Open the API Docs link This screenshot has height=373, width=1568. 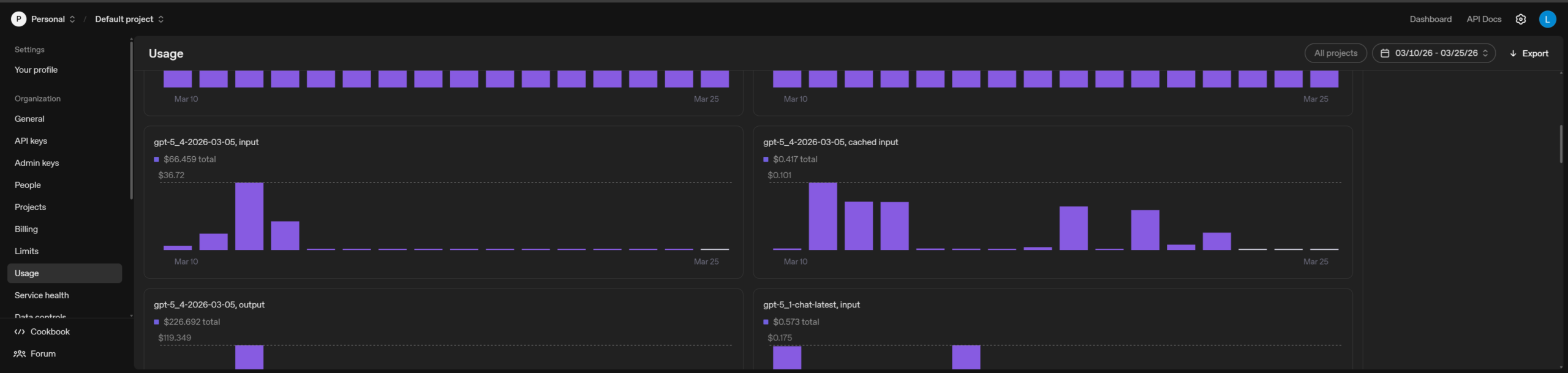(1483, 19)
